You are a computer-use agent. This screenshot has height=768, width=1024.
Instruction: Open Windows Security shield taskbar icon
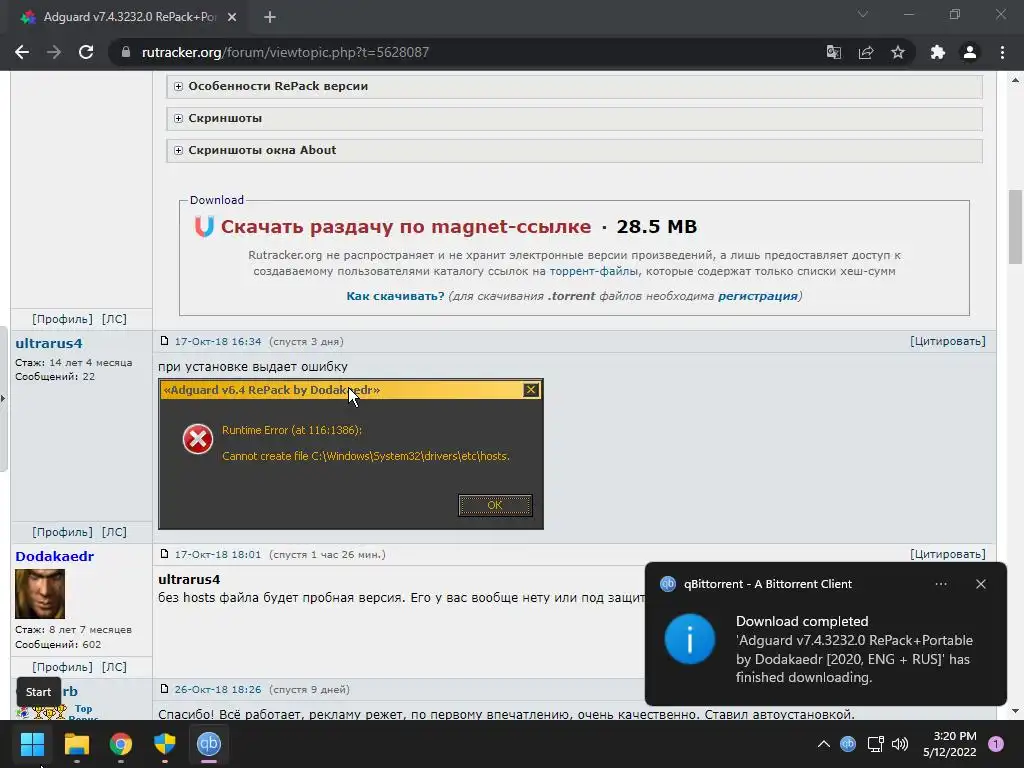(x=165, y=744)
